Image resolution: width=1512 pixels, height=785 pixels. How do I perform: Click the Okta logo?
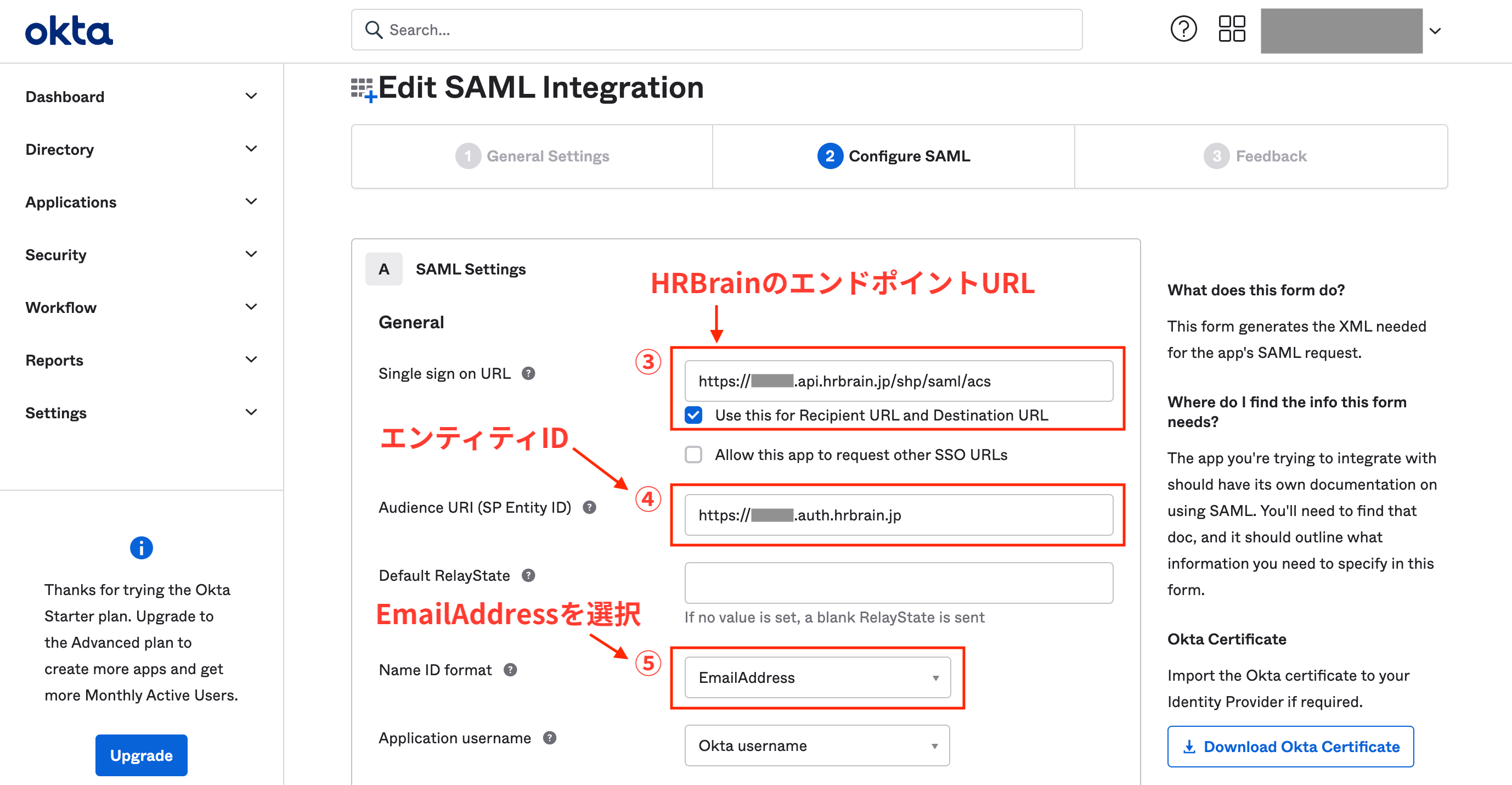click(x=69, y=31)
